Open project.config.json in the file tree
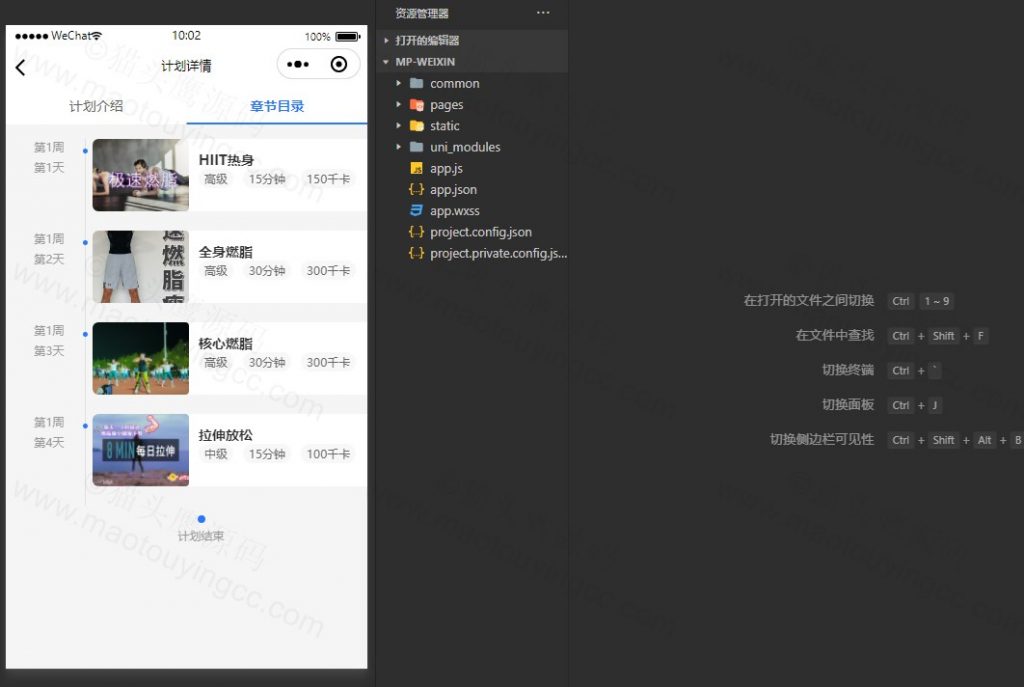Screen dimensions: 1024x687 coord(481,232)
